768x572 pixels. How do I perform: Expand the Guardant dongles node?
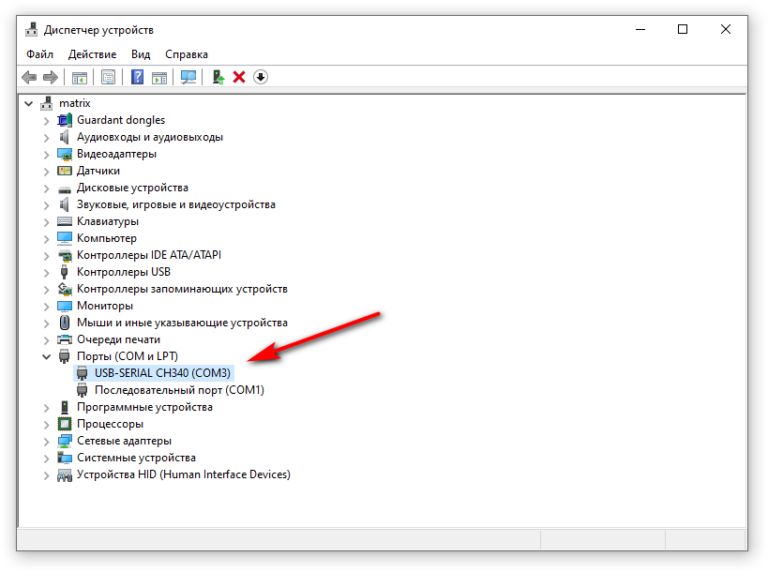[47, 120]
